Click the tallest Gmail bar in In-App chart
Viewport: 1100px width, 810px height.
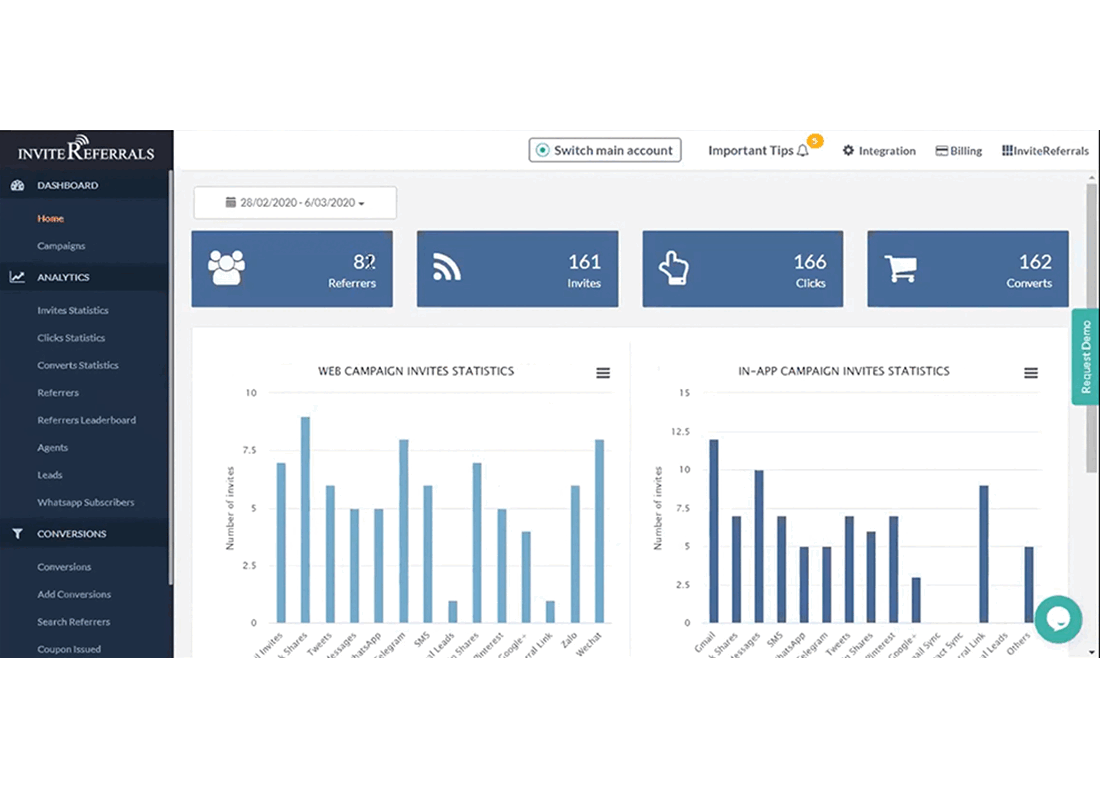coord(713,530)
